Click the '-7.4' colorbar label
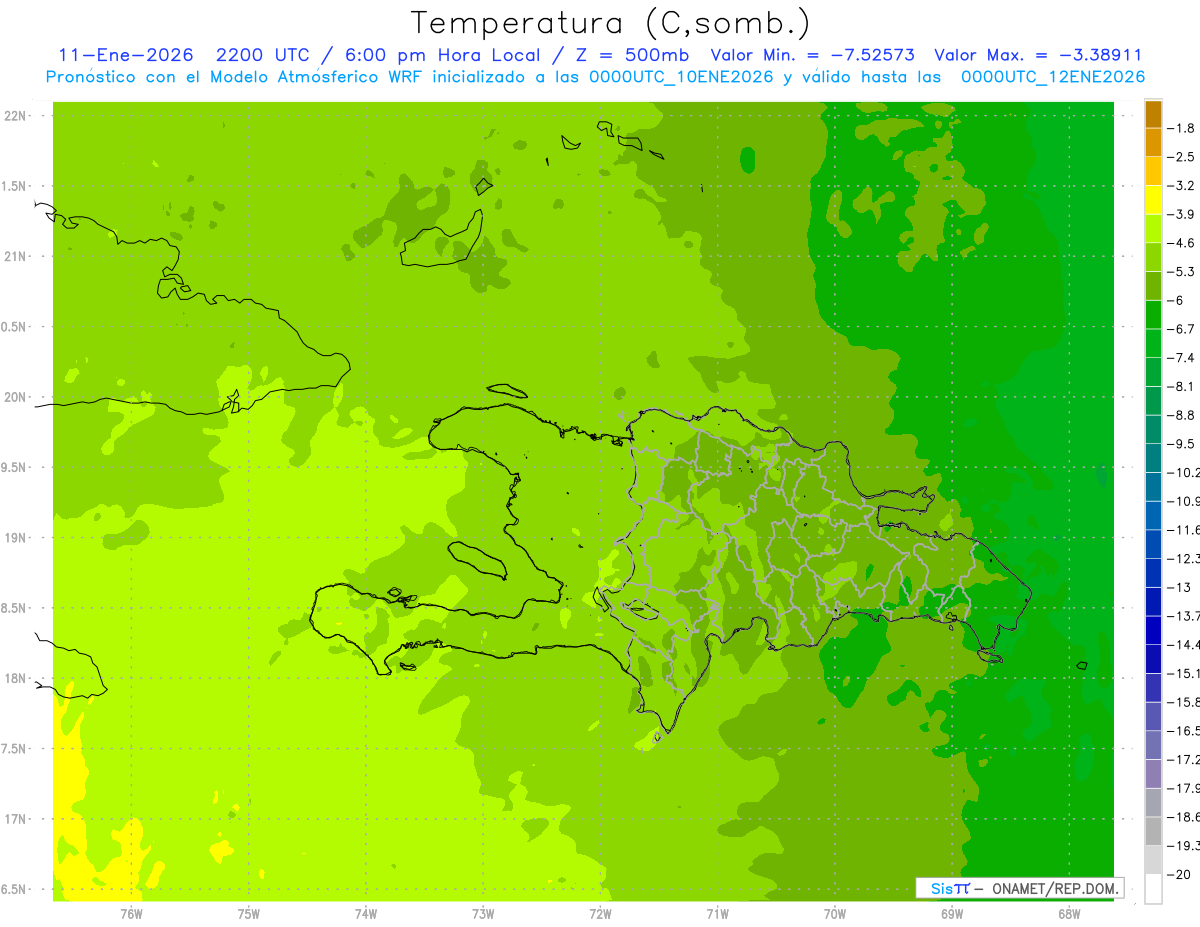The height and width of the screenshot is (927, 1200). 1181,358
